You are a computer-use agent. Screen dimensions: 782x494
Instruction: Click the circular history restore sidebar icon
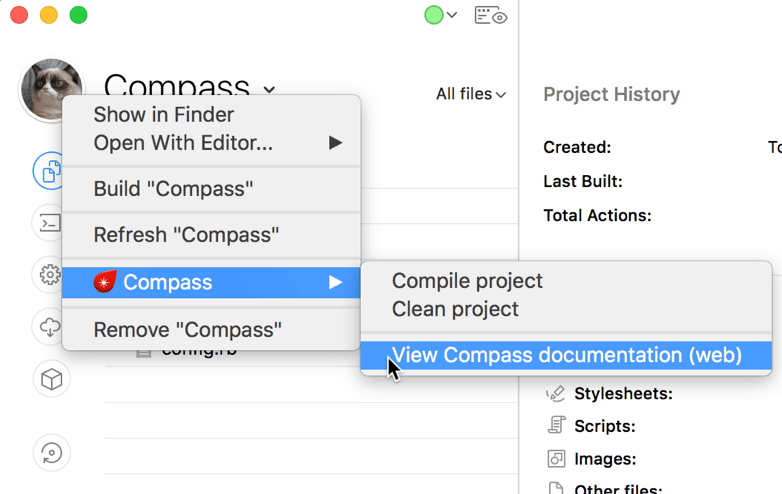pyautogui.click(x=51, y=453)
